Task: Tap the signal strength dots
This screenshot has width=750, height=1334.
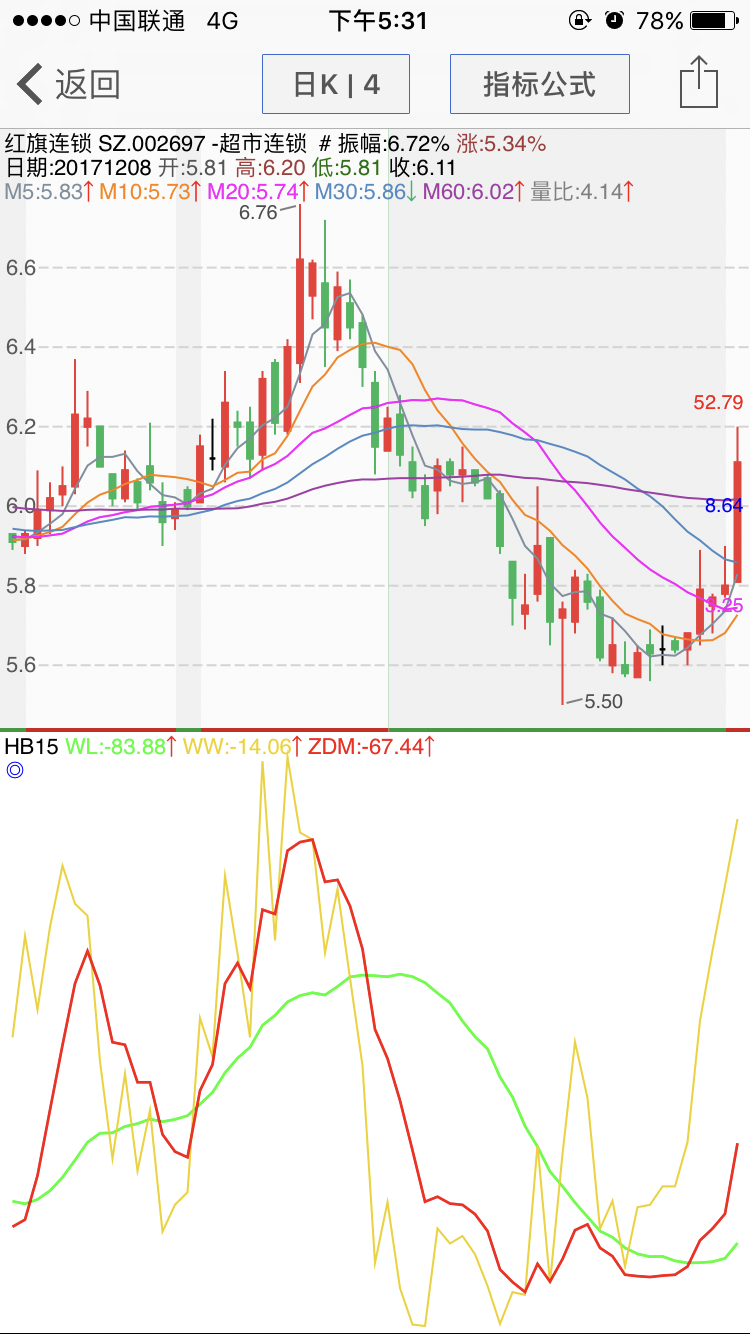Action: [x=46, y=21]
